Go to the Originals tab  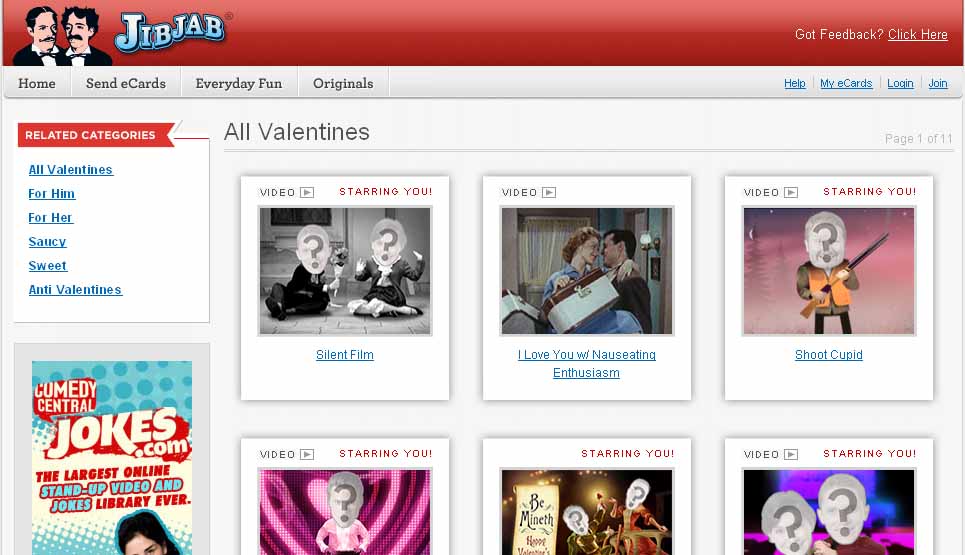[x=343, y=83]
